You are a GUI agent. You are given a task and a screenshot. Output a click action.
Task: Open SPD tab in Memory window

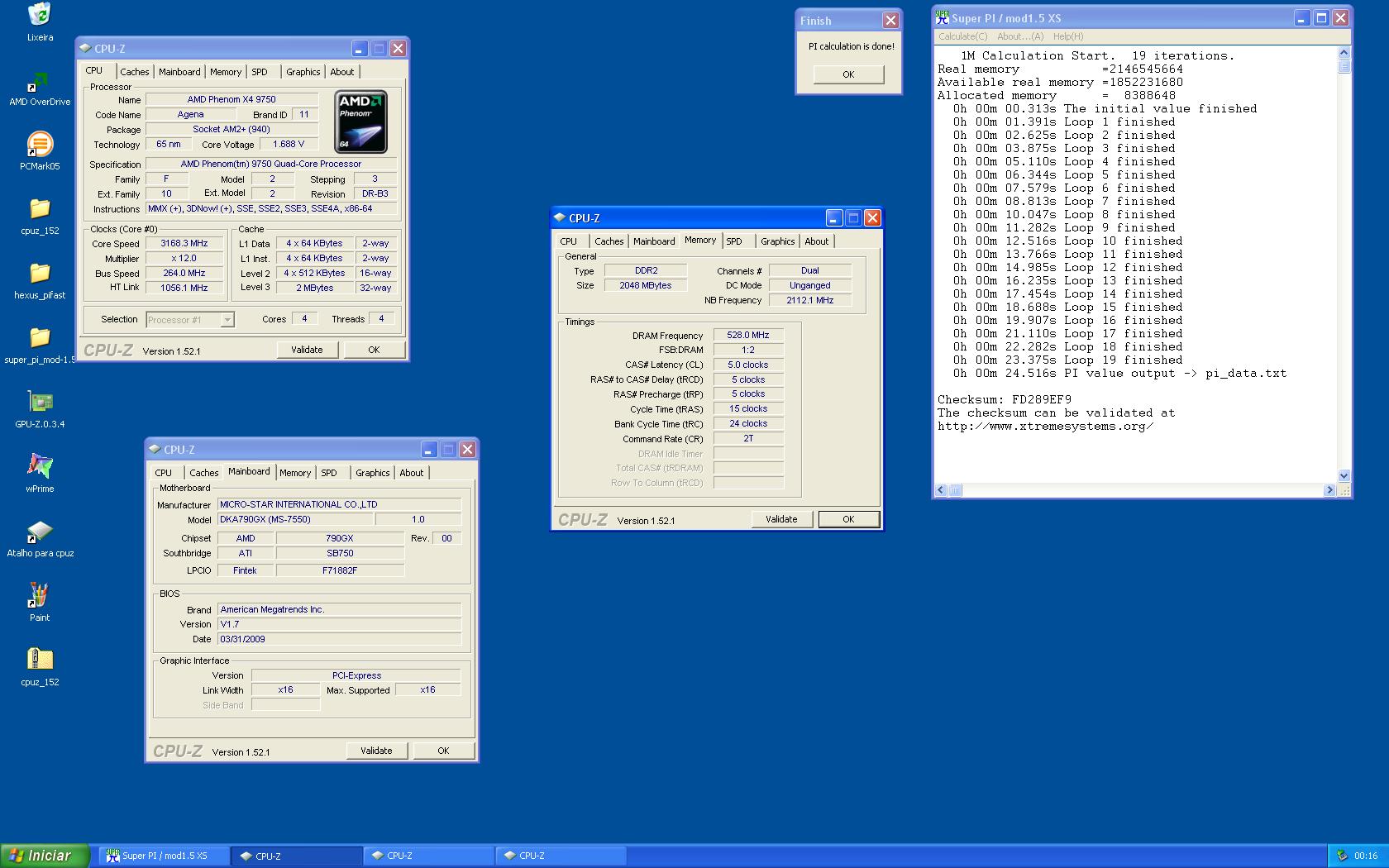pyautogui.click(x=734, y=241)
